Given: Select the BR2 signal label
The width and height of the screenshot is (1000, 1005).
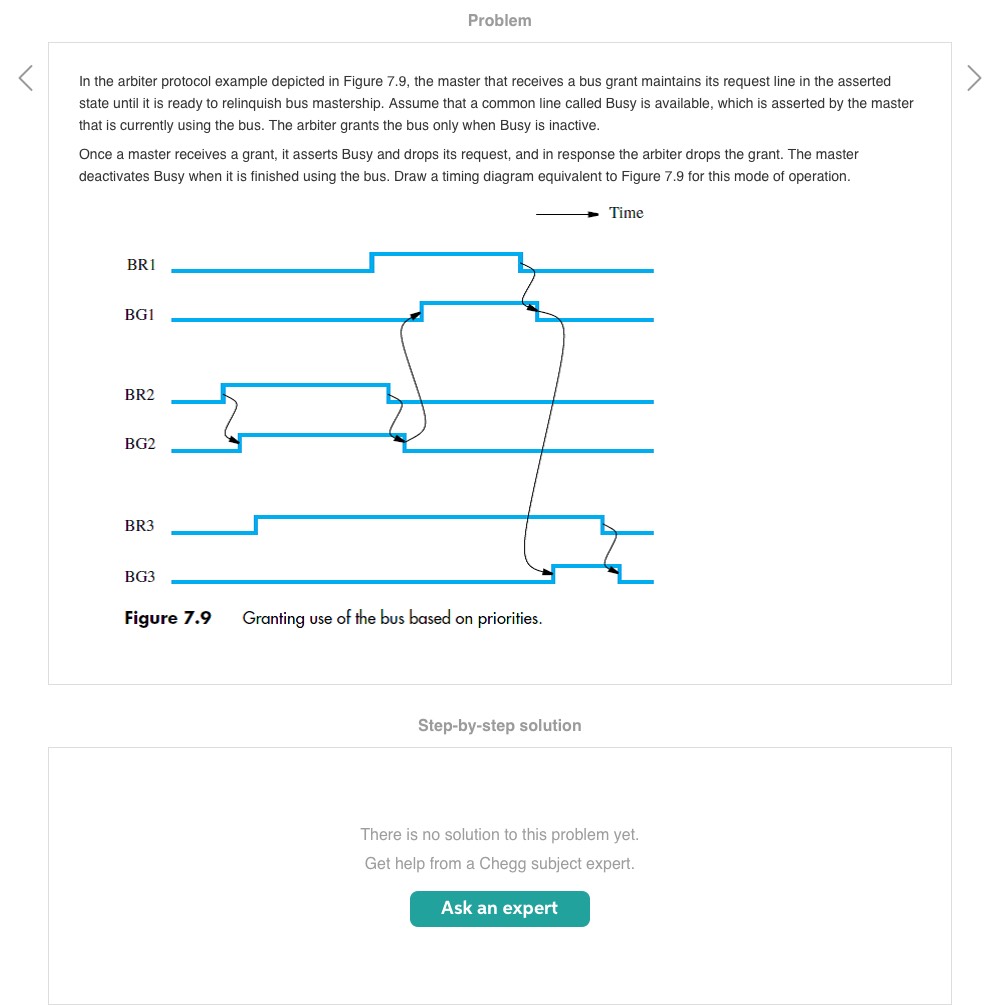Looking at the screenshot, I should tap(140, 395).
